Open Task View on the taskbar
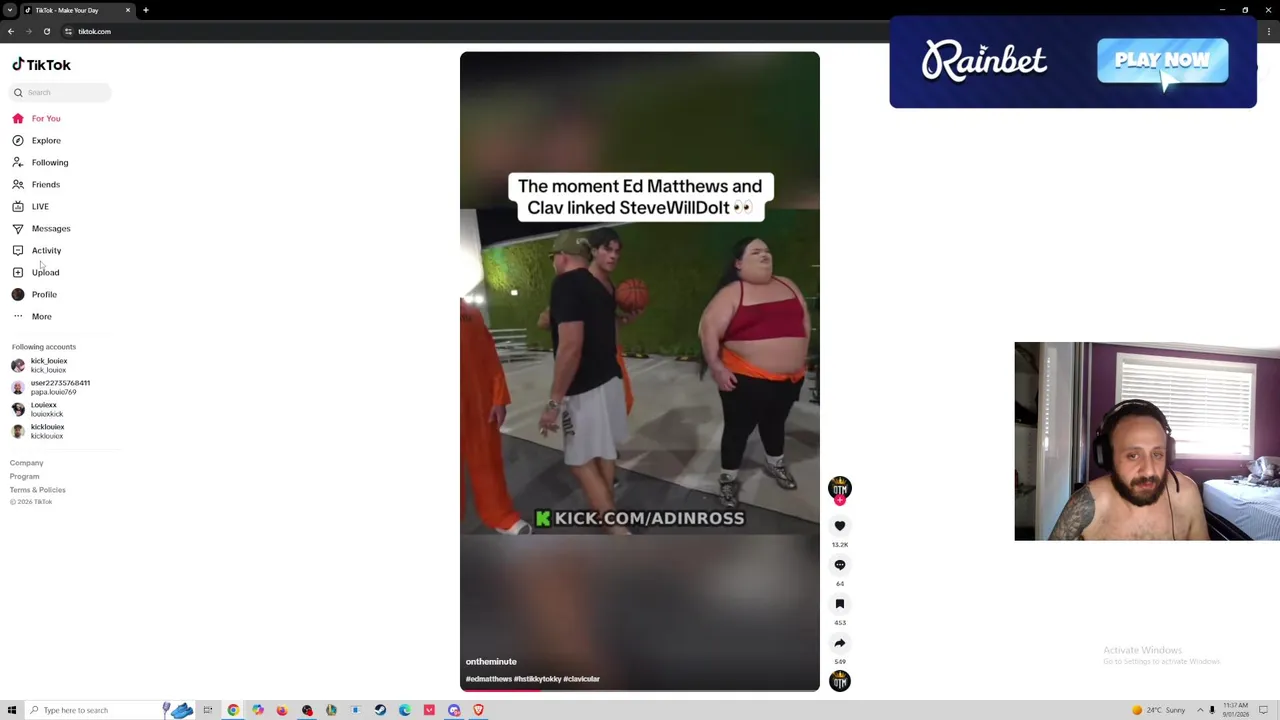Screen dimensions: 1280x720 click(x=208, y=710)
